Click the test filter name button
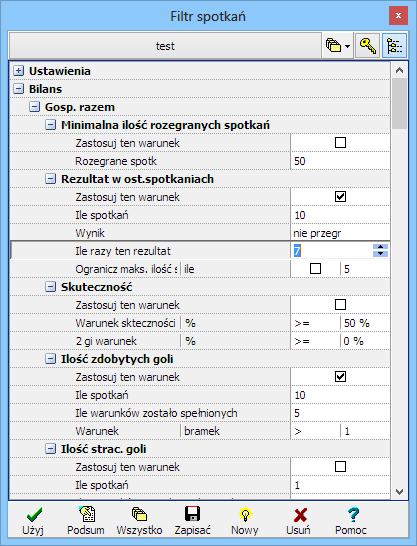 pos(165,46)
